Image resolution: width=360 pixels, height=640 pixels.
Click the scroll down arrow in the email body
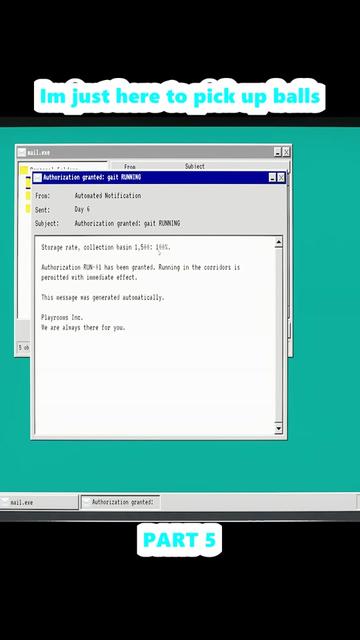click(x=278, y=428)
